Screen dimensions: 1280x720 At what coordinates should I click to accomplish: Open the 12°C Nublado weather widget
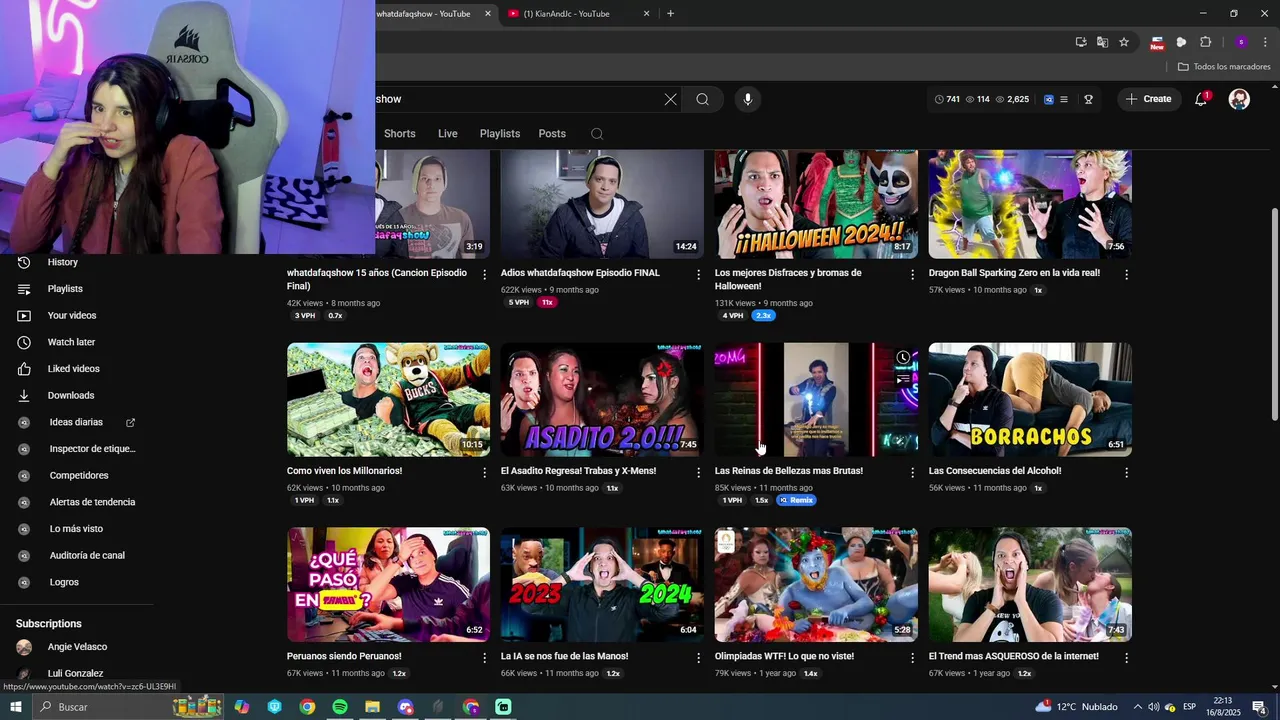(x=1078, y=707)
